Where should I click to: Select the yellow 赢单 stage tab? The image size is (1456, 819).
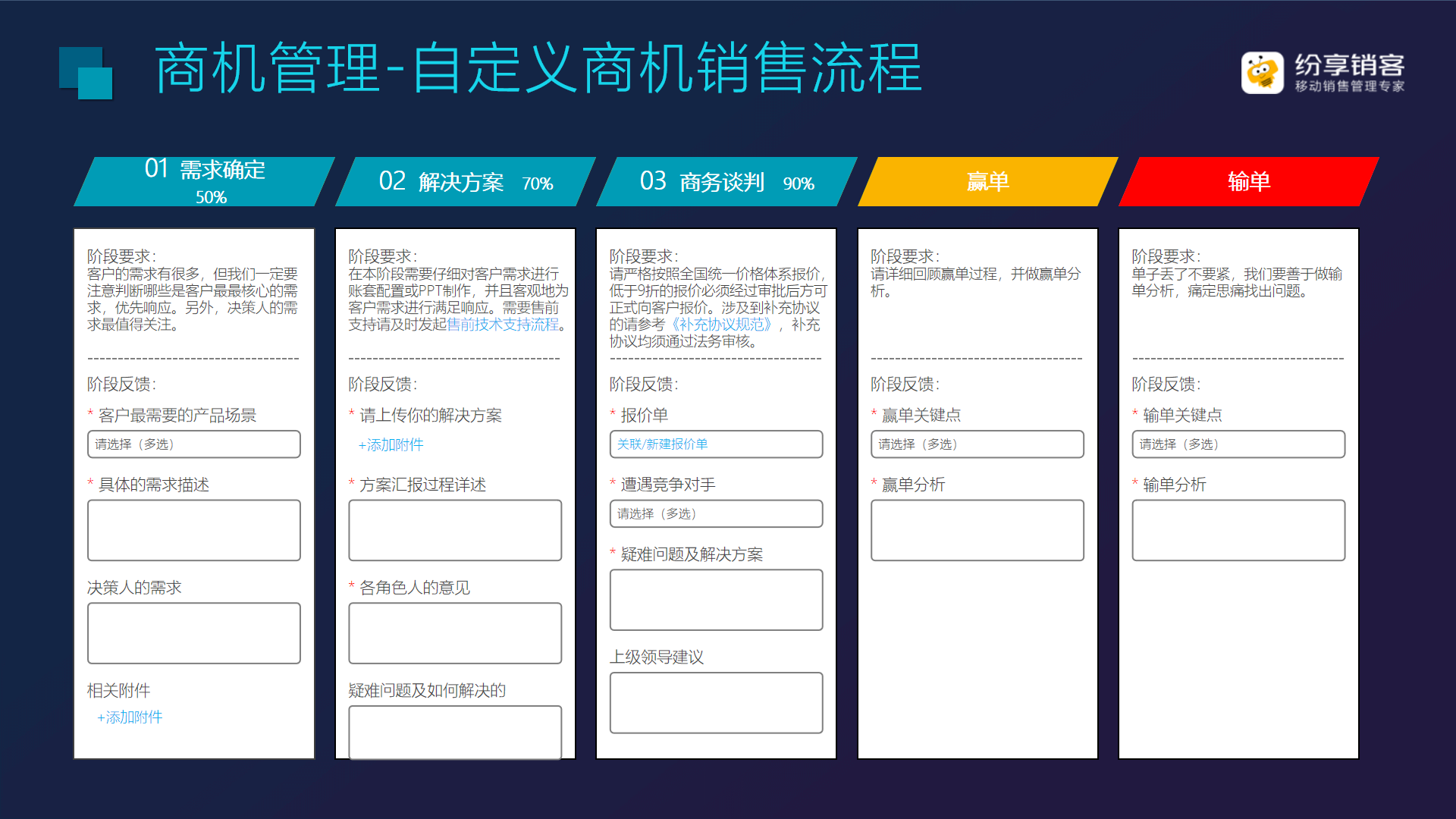988,181
